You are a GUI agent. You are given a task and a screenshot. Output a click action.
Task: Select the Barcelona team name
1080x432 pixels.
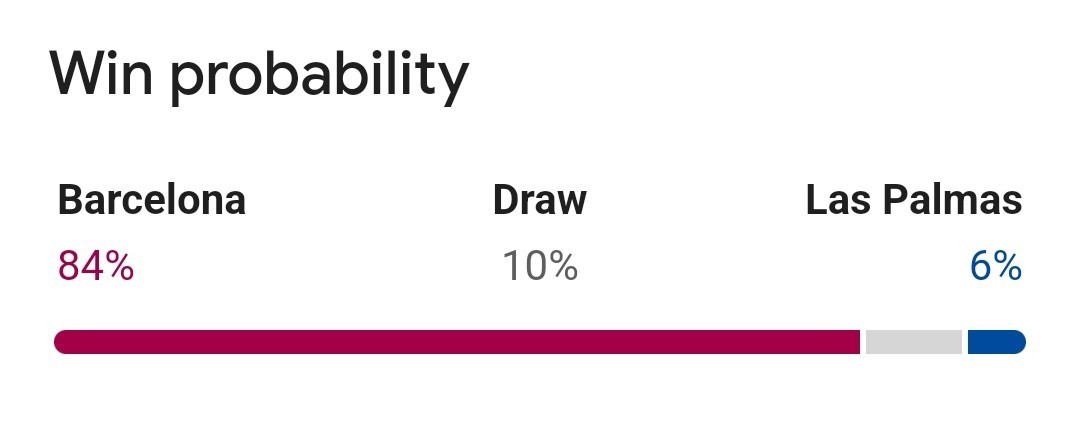[x=152, y=200]
